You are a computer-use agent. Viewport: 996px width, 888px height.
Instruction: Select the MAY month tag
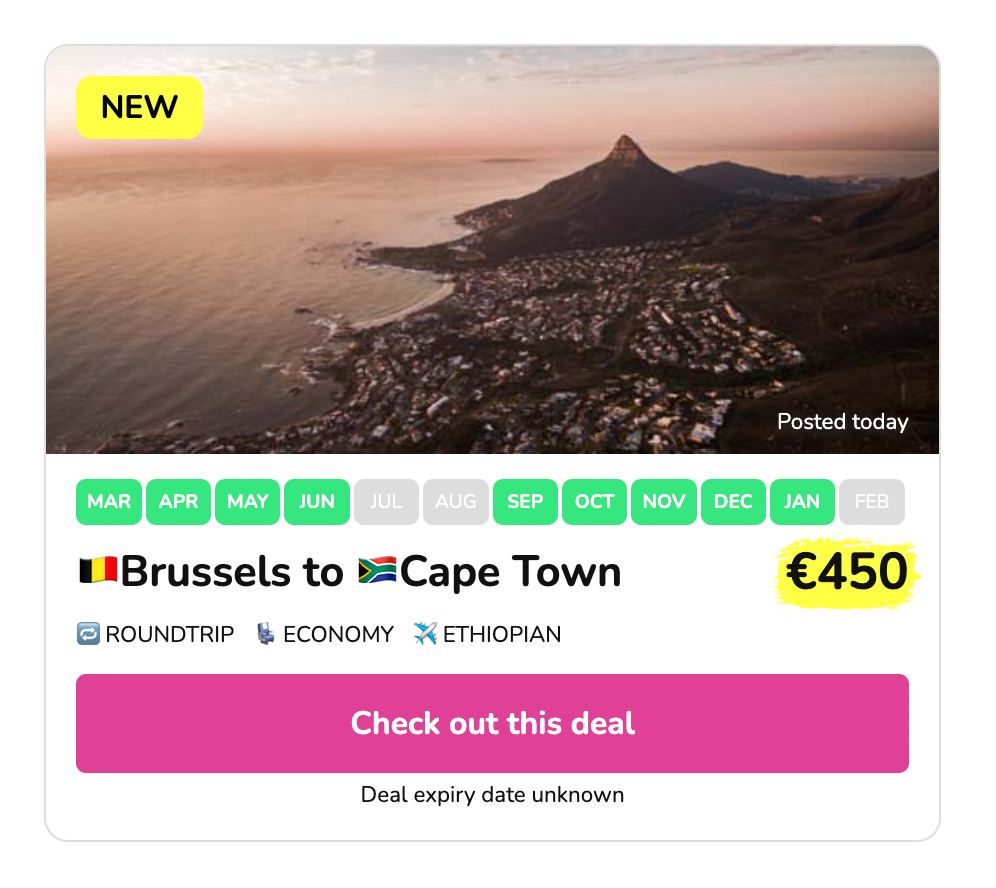(x=247, y=502)
